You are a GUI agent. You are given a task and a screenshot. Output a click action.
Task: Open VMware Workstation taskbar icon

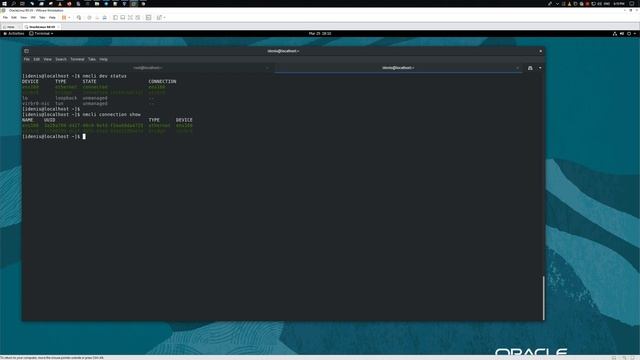click(x=133, y=4)
